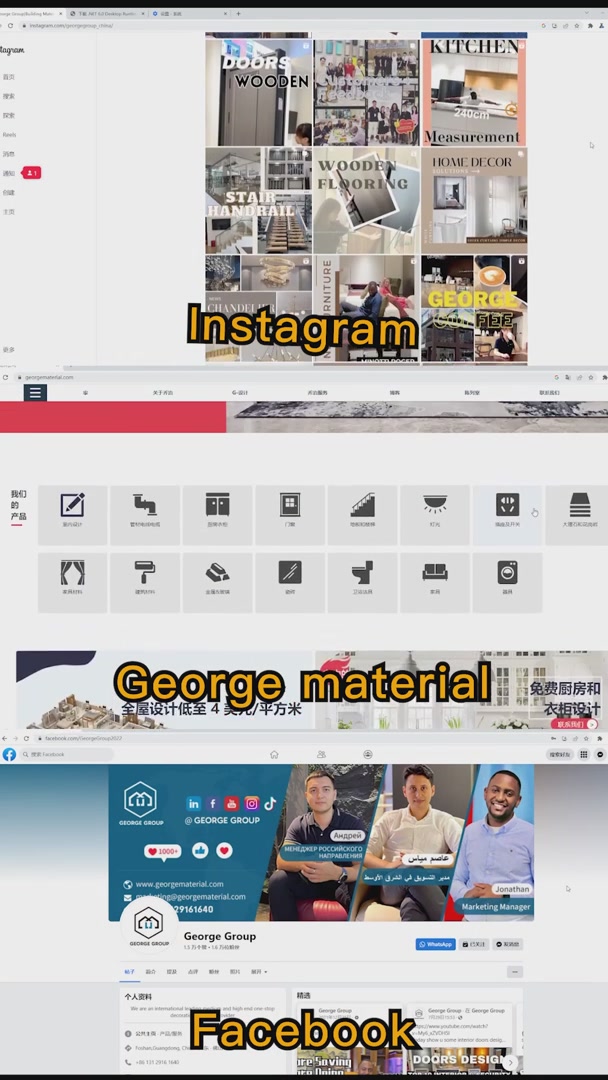
Task: Click Find Friends button in the Facebook top bar
Action: click(560, 754)
